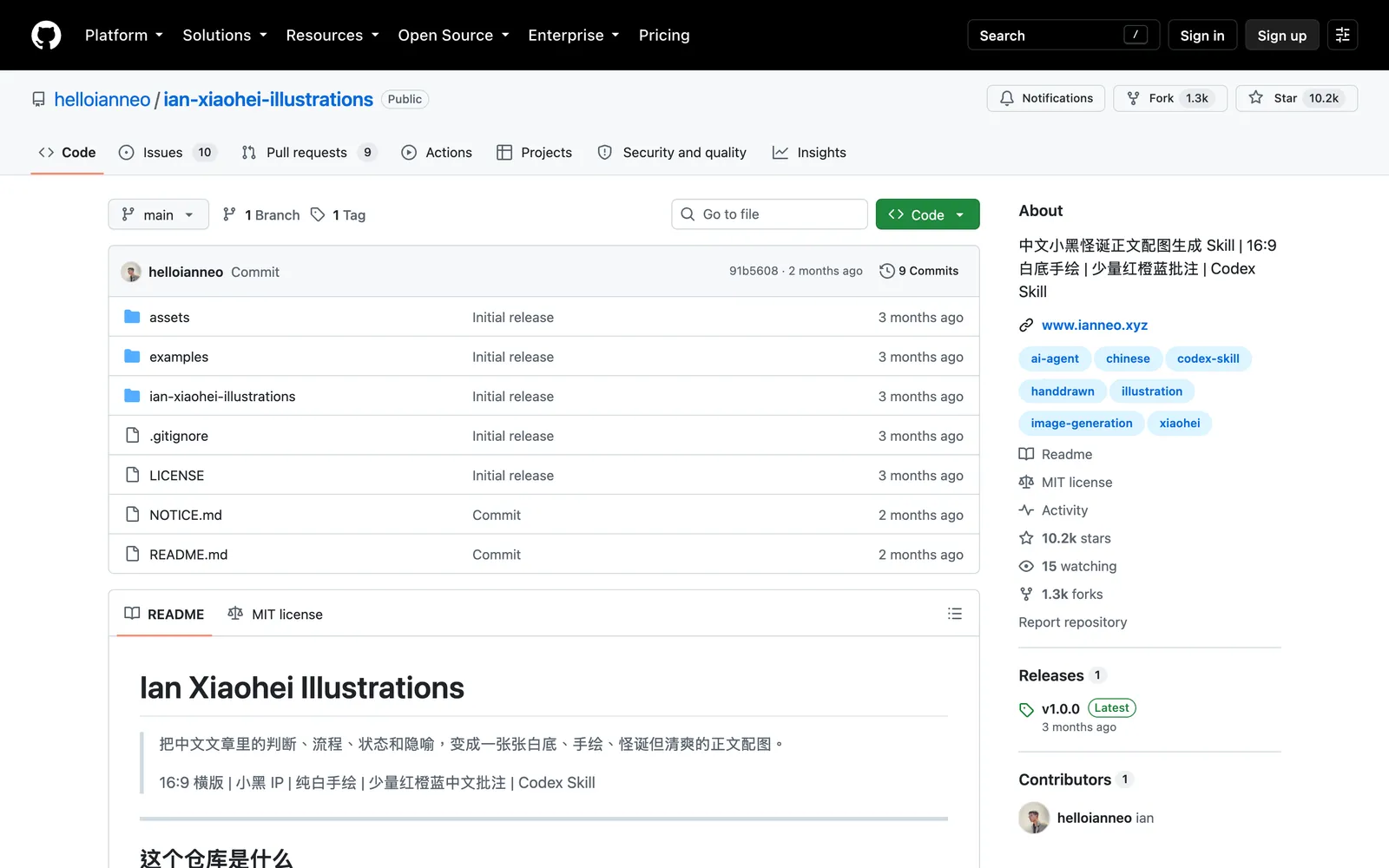This screenshot has height=868, width=1389.
Task: Open the helloianneo owner link
Action: tap(102, 99)
